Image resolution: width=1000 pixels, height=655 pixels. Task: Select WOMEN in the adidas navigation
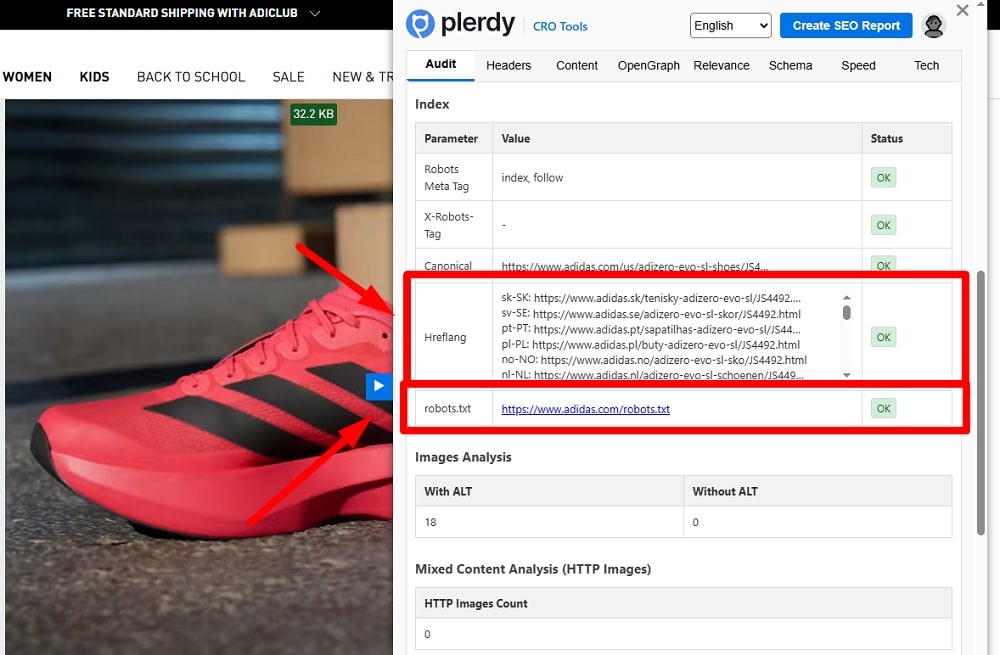28,77
